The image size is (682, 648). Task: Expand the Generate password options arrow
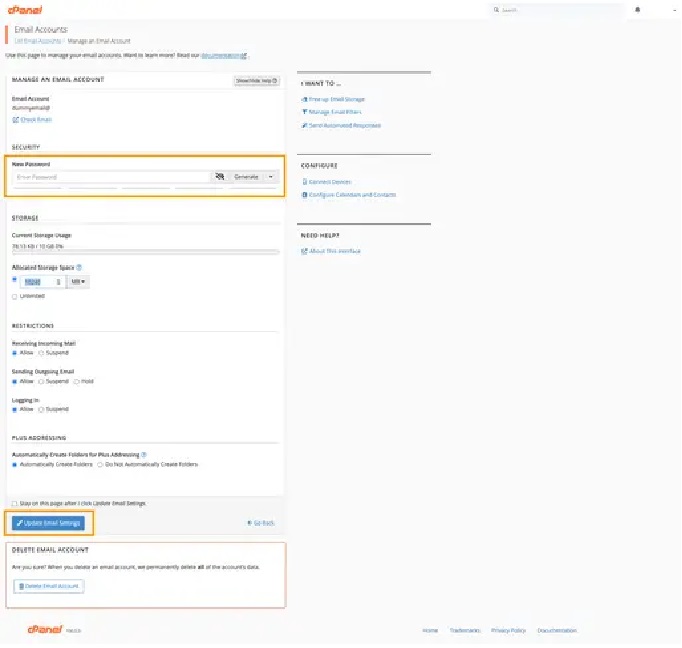coord(270,177)
